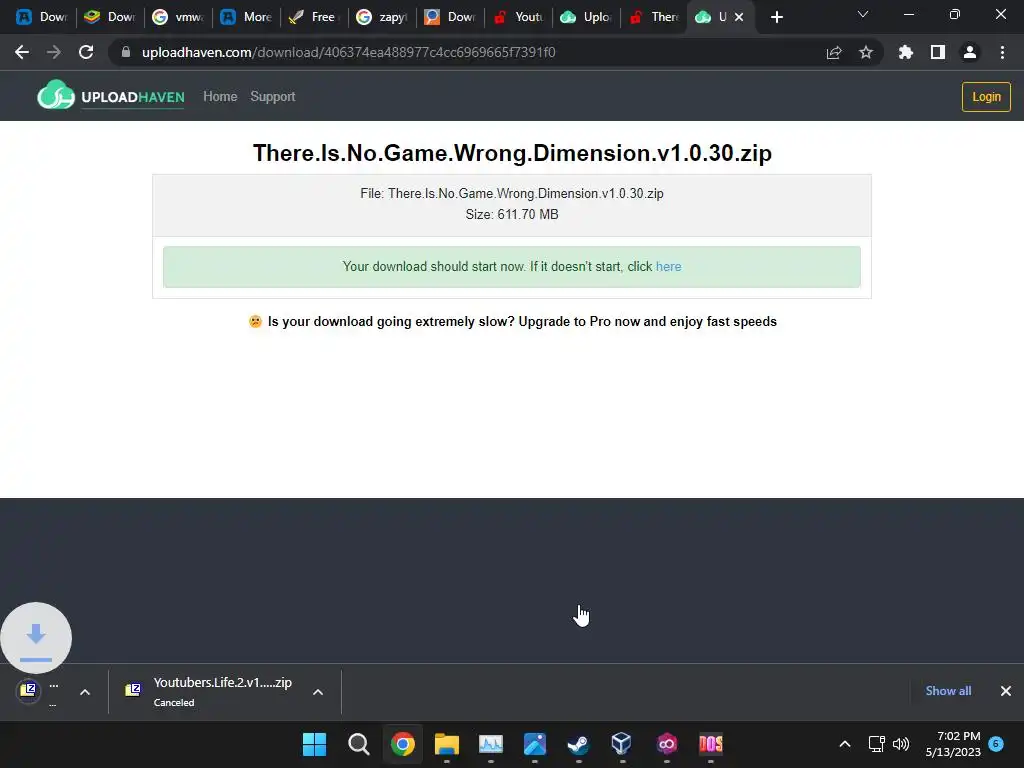1024x768 pixels.
Task: Open Chrome from the taskbar
Action: [403, 744]
